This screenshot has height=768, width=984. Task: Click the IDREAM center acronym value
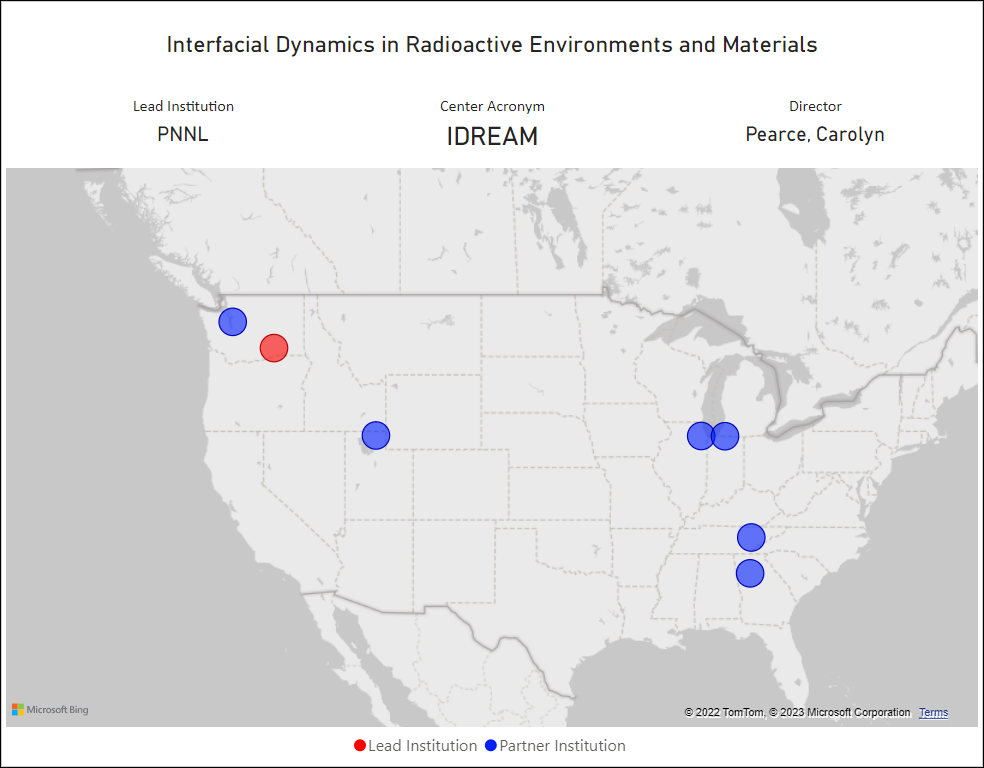coord(492,136)
